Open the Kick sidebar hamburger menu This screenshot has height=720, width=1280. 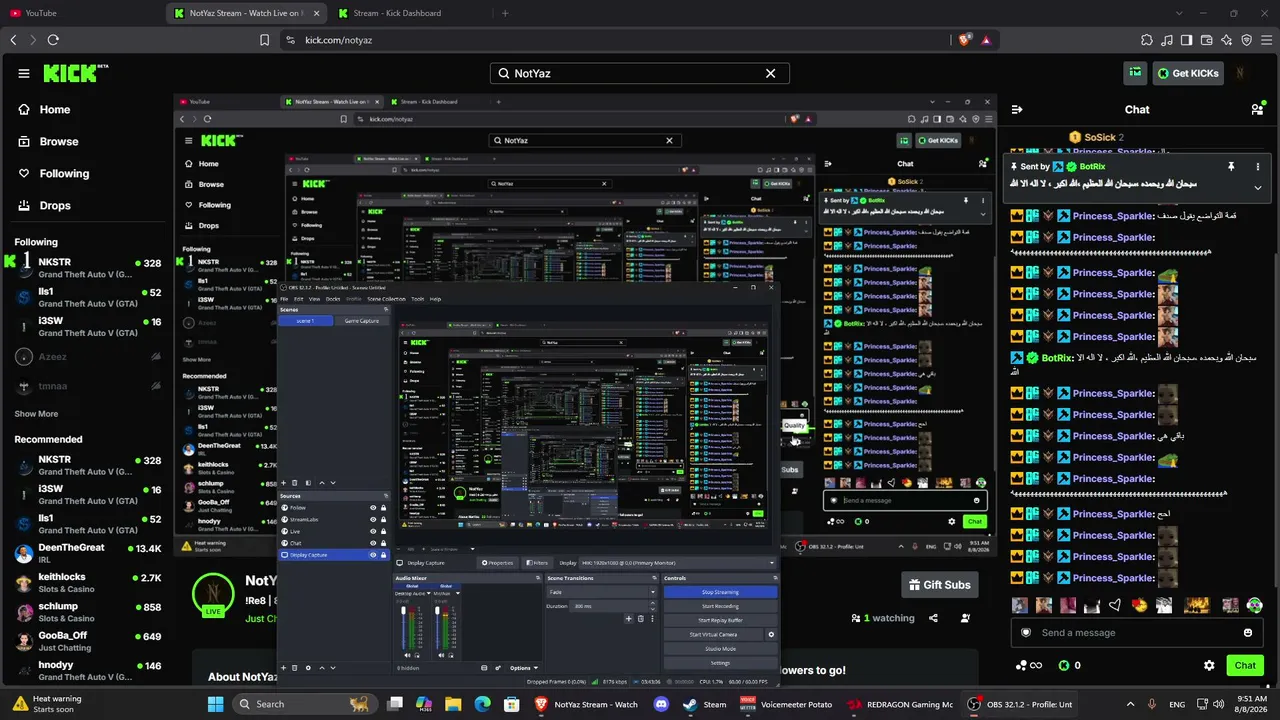click(x=24, y=73)
